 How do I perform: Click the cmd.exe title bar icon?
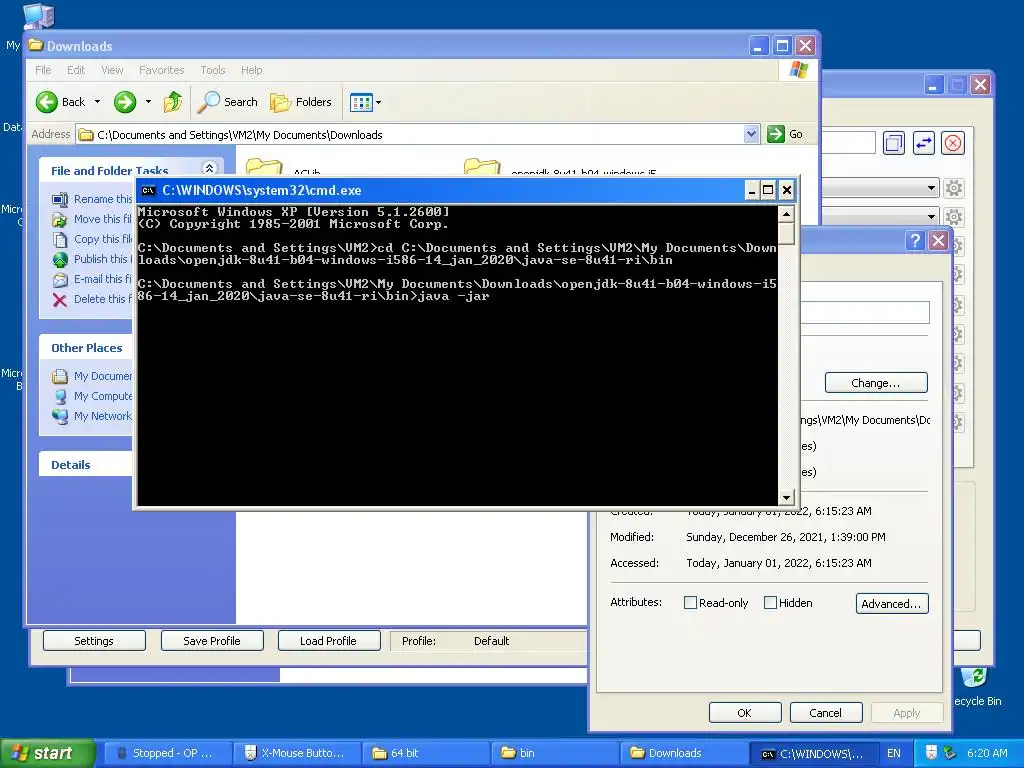coord(148,191)
